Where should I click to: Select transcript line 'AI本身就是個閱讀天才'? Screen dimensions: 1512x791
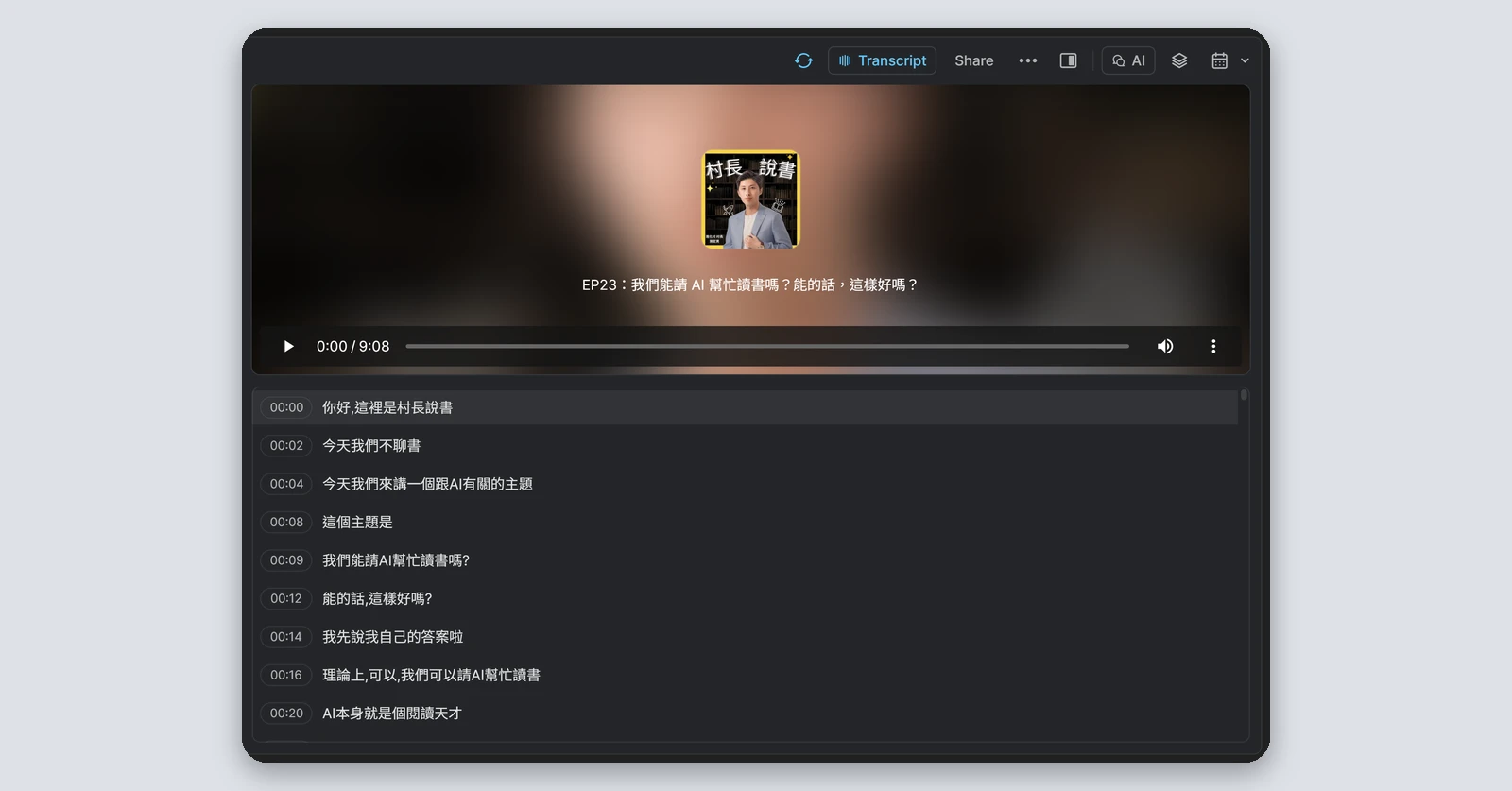(x=392, y=714)
